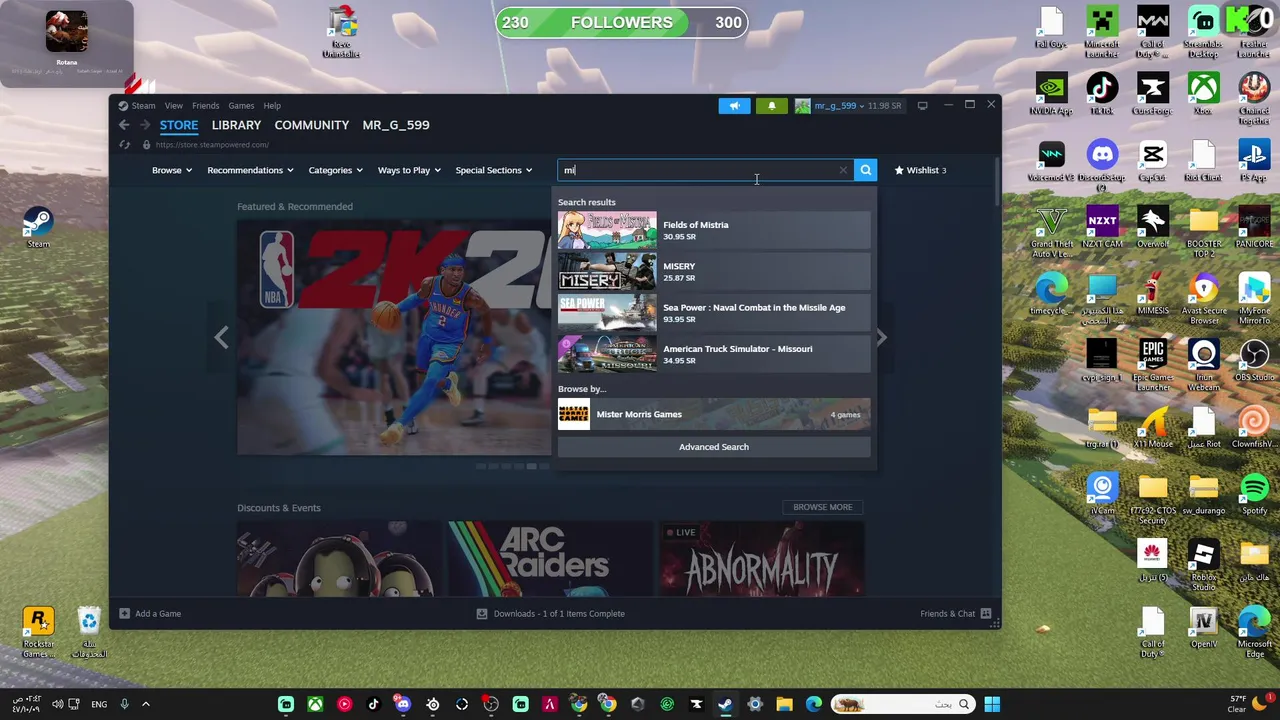Image resolution: width=1280 pixels, height=720 pixels.
Task: Open the Friends & Chat panel
Action: point(957,613)
